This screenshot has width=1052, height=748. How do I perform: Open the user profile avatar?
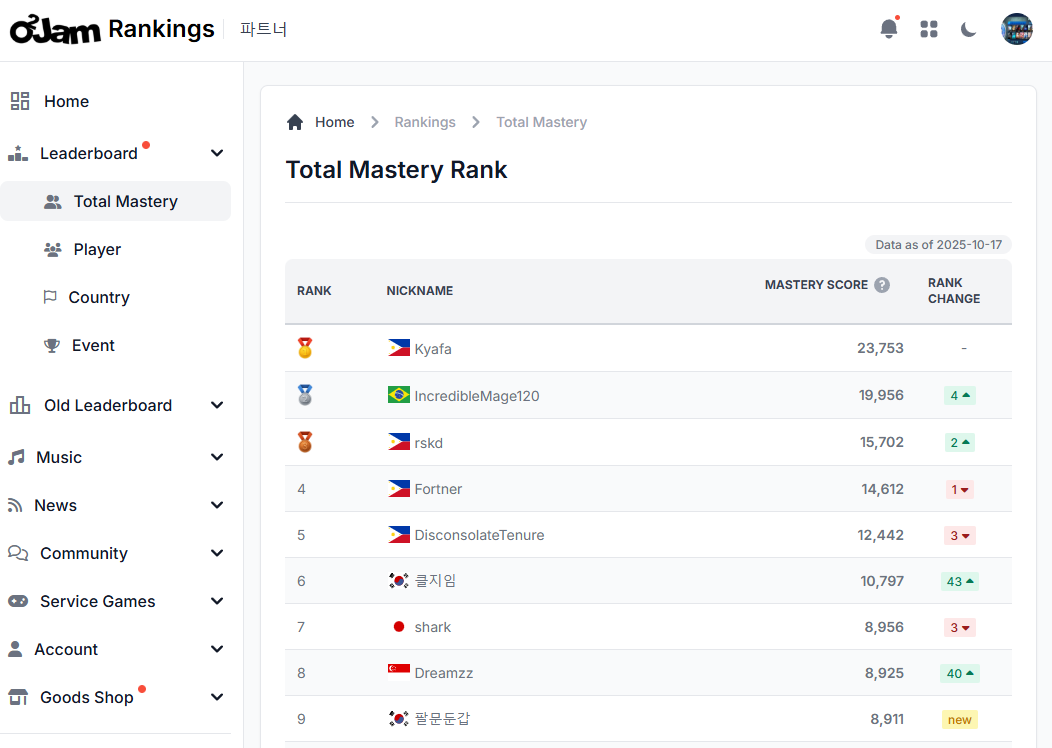[x=1016, y=29]
